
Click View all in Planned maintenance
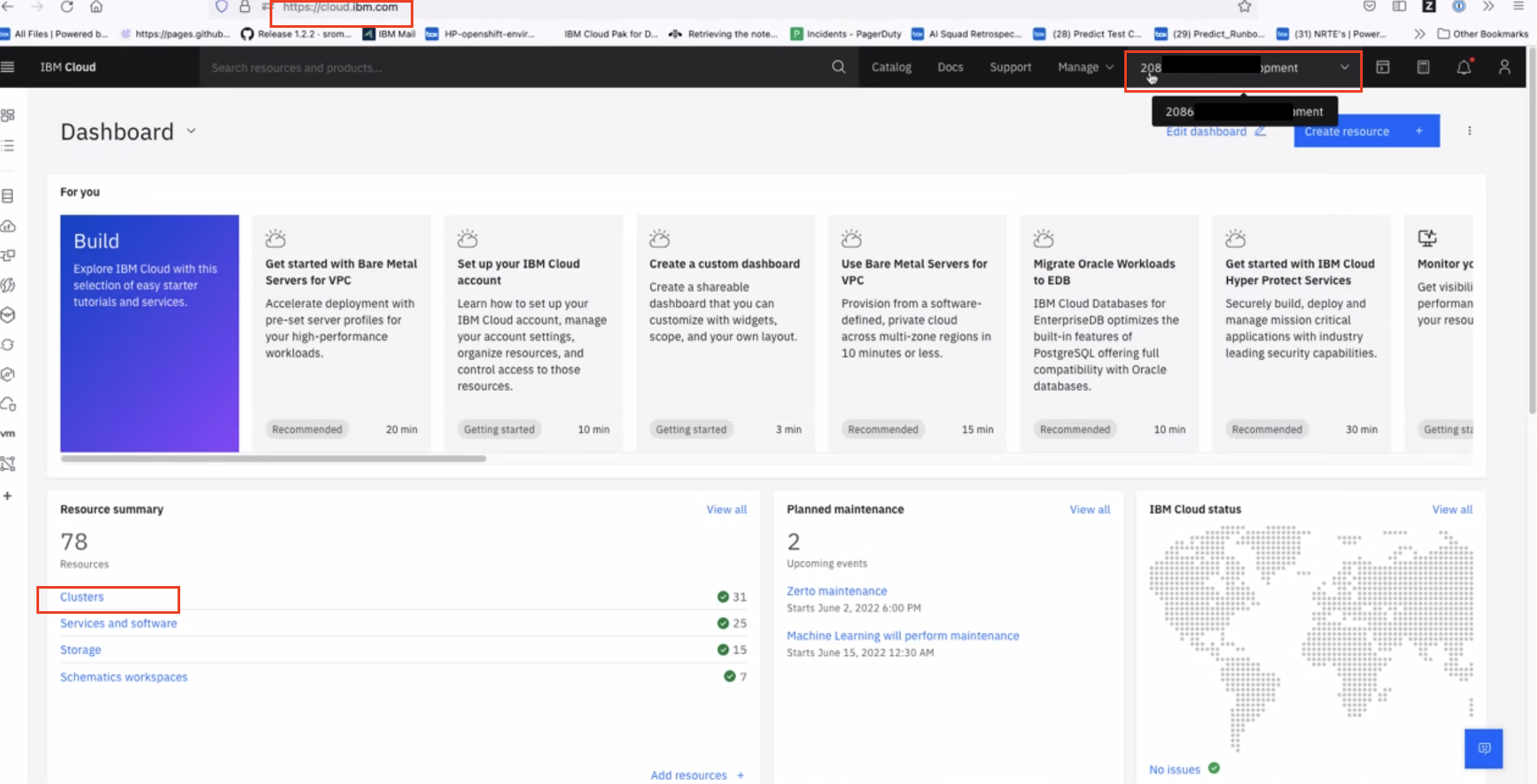[x=1090, y=509]
